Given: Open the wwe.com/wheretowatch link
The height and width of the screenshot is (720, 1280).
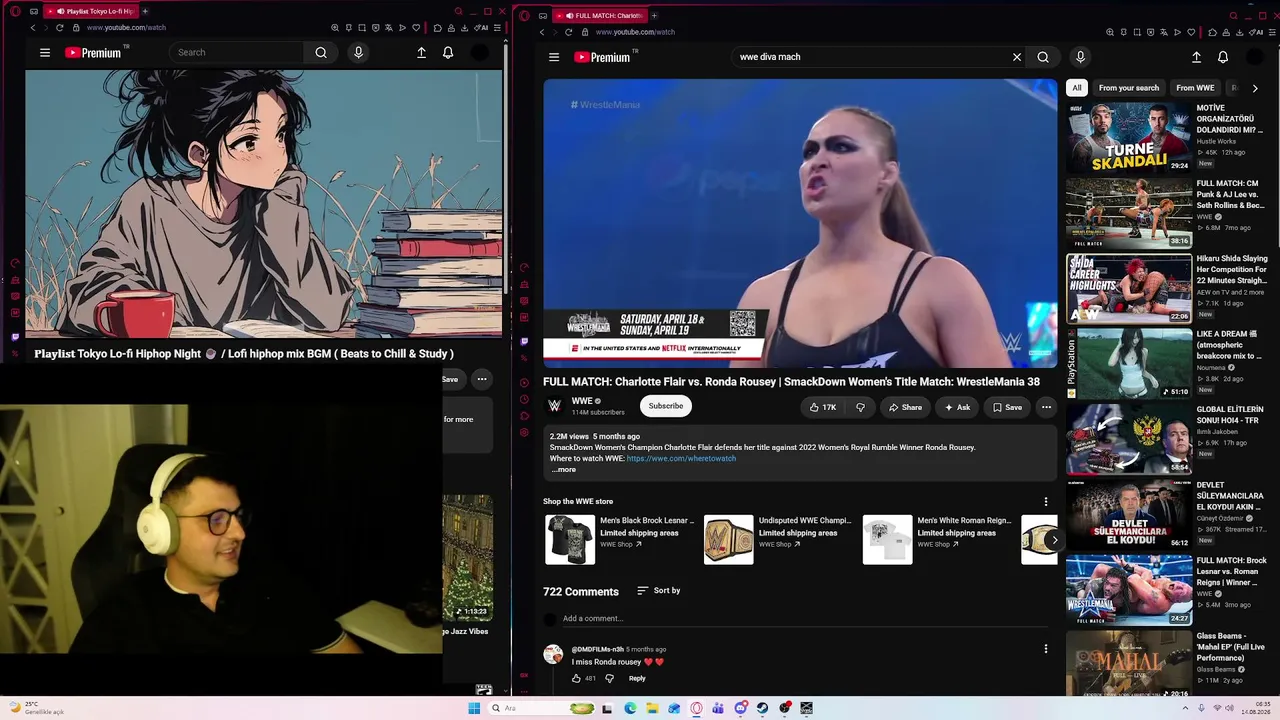Looking at the screenshot, I should coord(681,458).
